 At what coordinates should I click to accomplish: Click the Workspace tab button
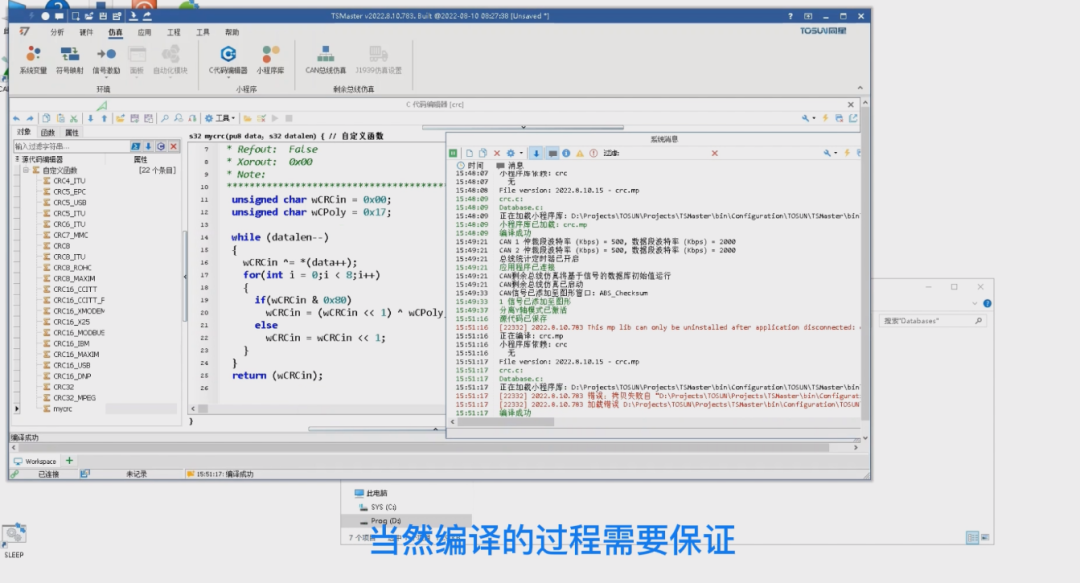[35, 461]
